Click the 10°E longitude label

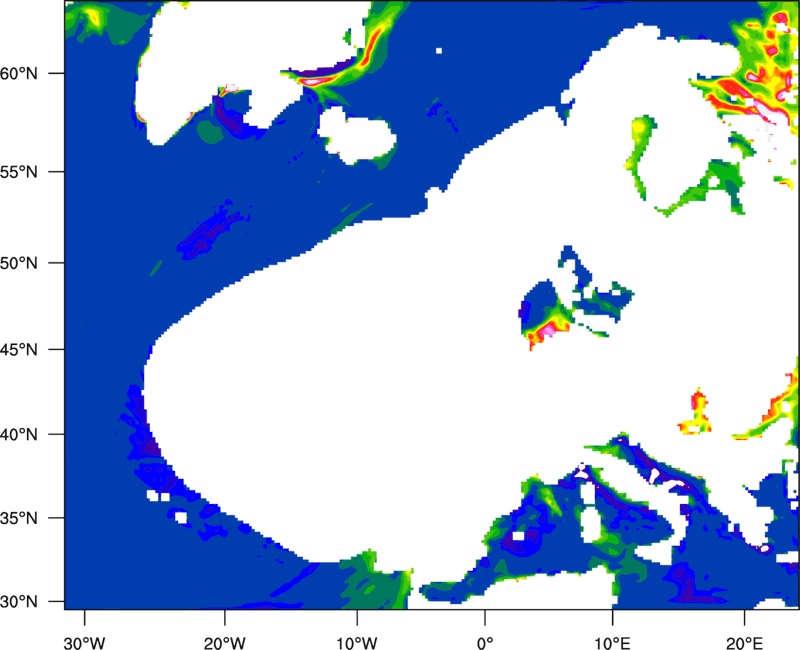point(612,643)
